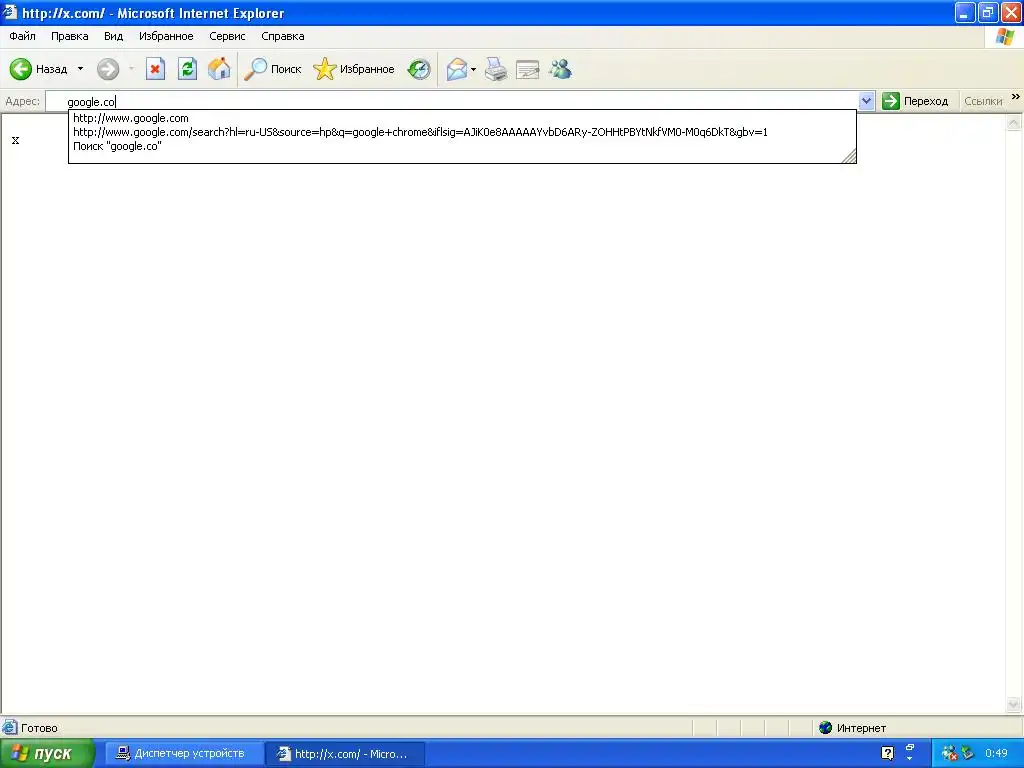Click the page scrollbar up arrow
The image size is (1024, 768).
click(1014, 122)
